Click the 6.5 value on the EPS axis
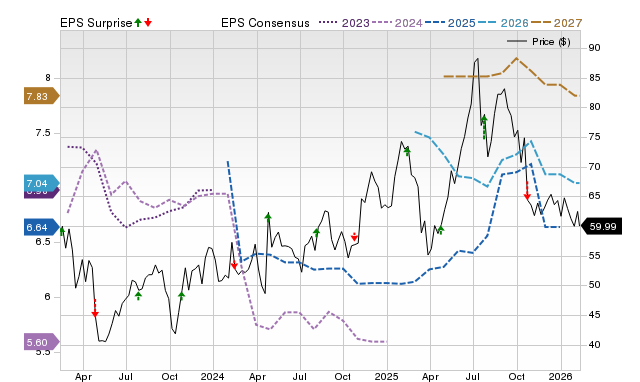Viewport: 640px width, 382px height. (x=43, y=242)
